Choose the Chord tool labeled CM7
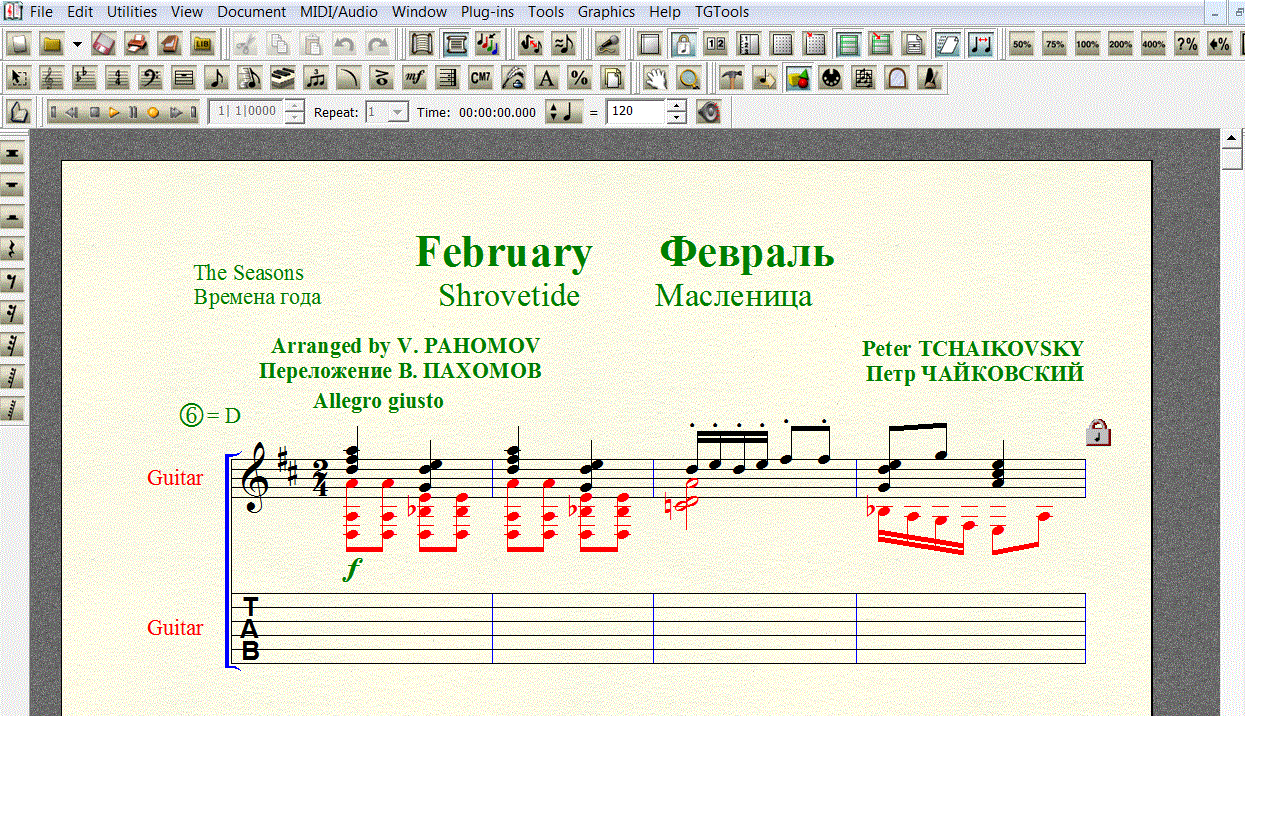1274x813 pixels. point(480,78)
